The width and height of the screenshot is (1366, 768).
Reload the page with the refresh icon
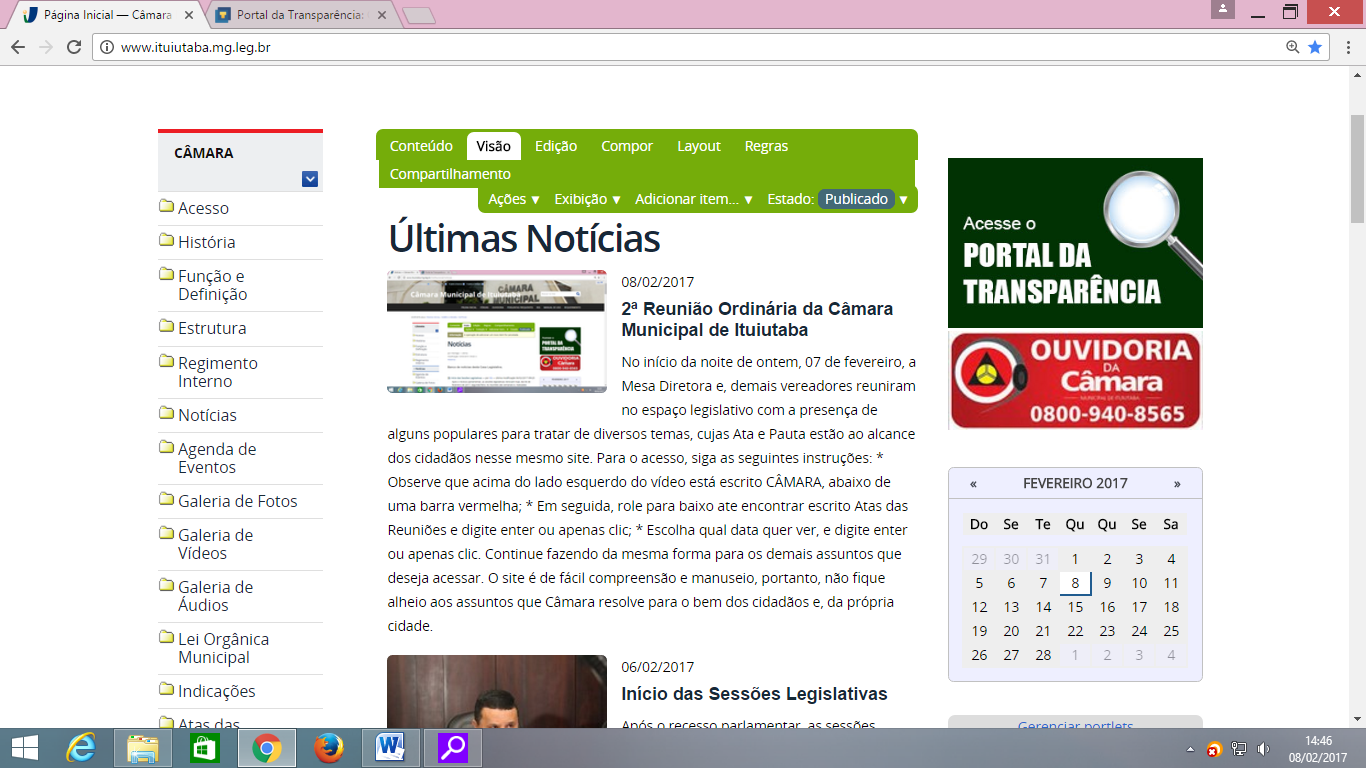click(73, 47)
